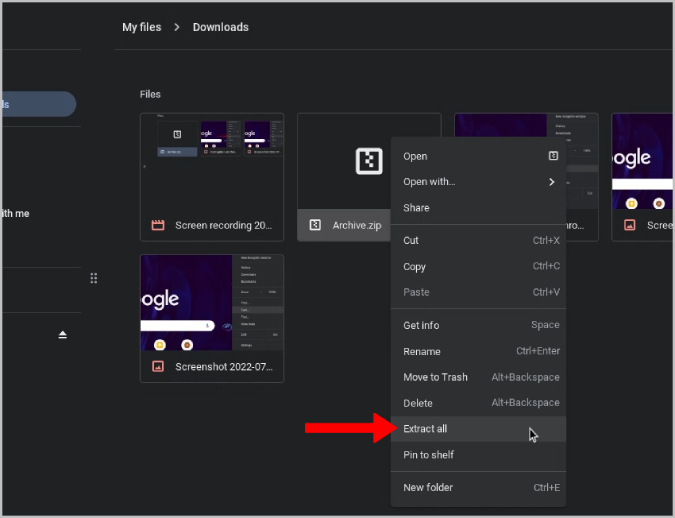Select the Files section heading

tap(150, 94)
